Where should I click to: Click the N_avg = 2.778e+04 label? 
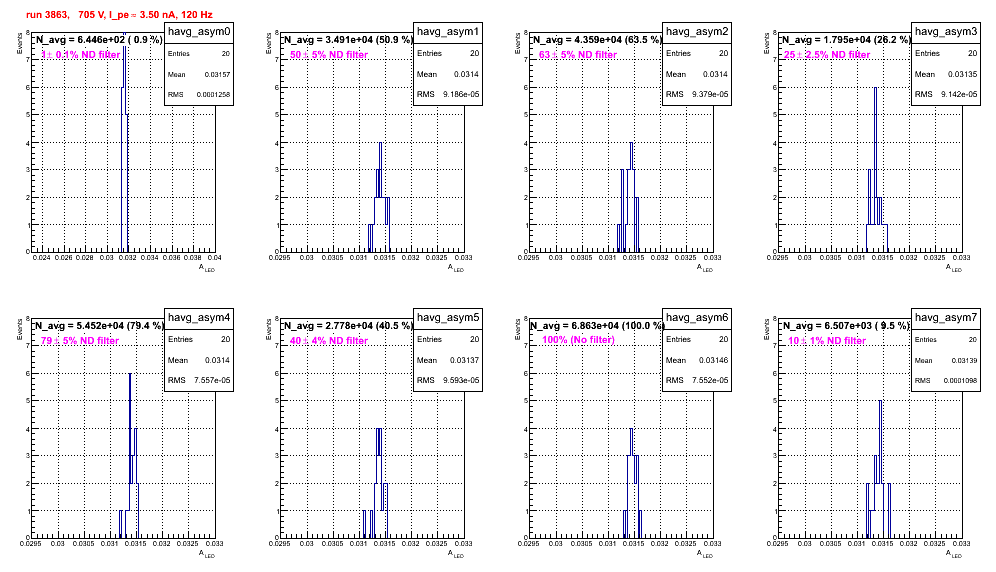point(347,325)
